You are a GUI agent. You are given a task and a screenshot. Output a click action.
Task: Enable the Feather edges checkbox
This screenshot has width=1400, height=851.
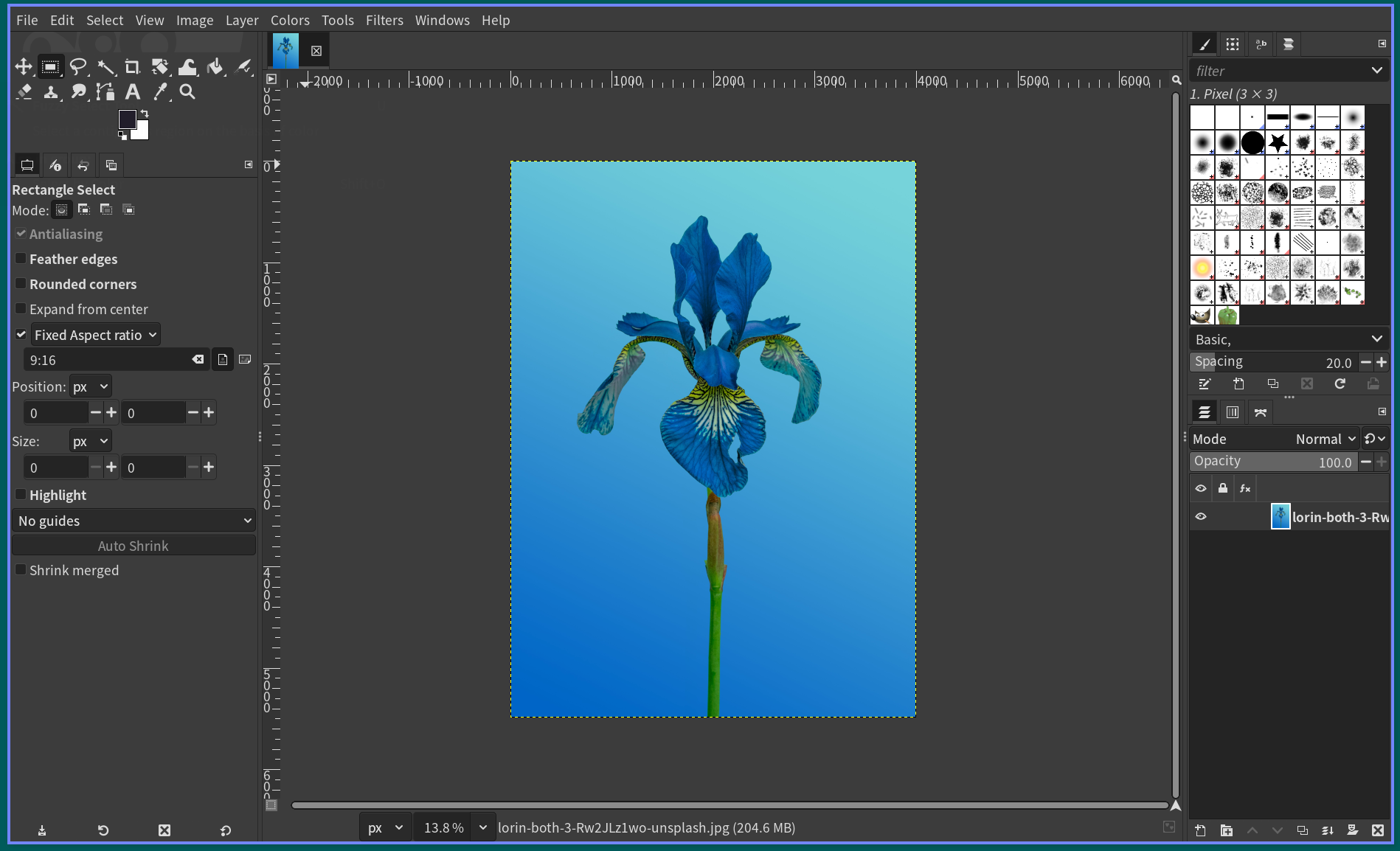pyautogui.click(x=21, y=259)
